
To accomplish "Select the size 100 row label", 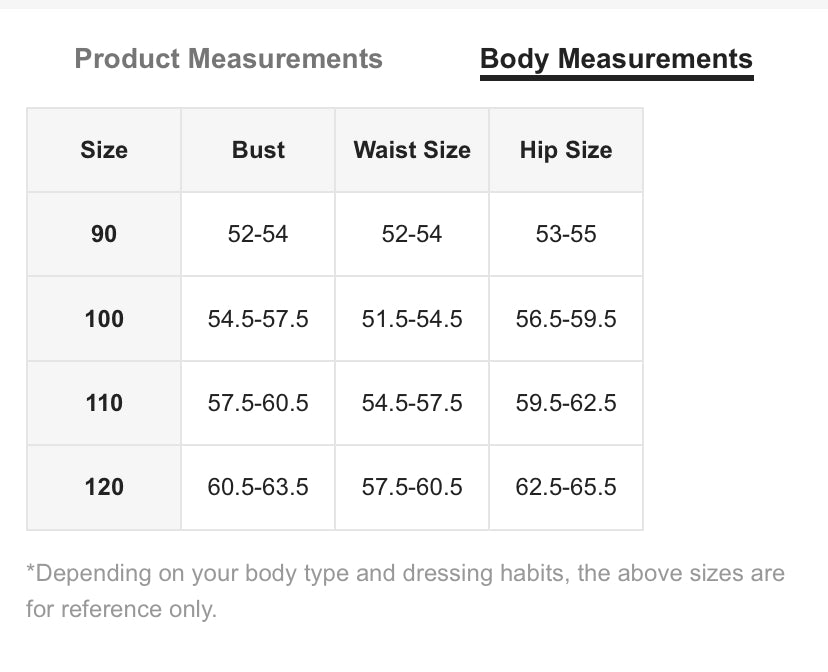I will click(x=104, y=319).
